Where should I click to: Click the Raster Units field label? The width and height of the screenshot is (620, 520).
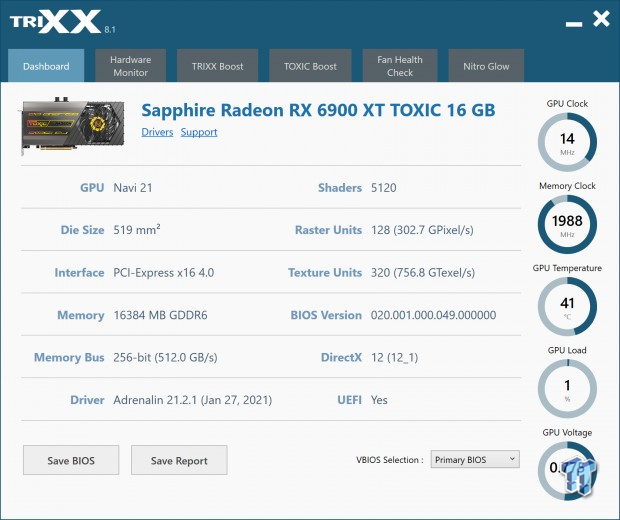(x=329, y=230)
